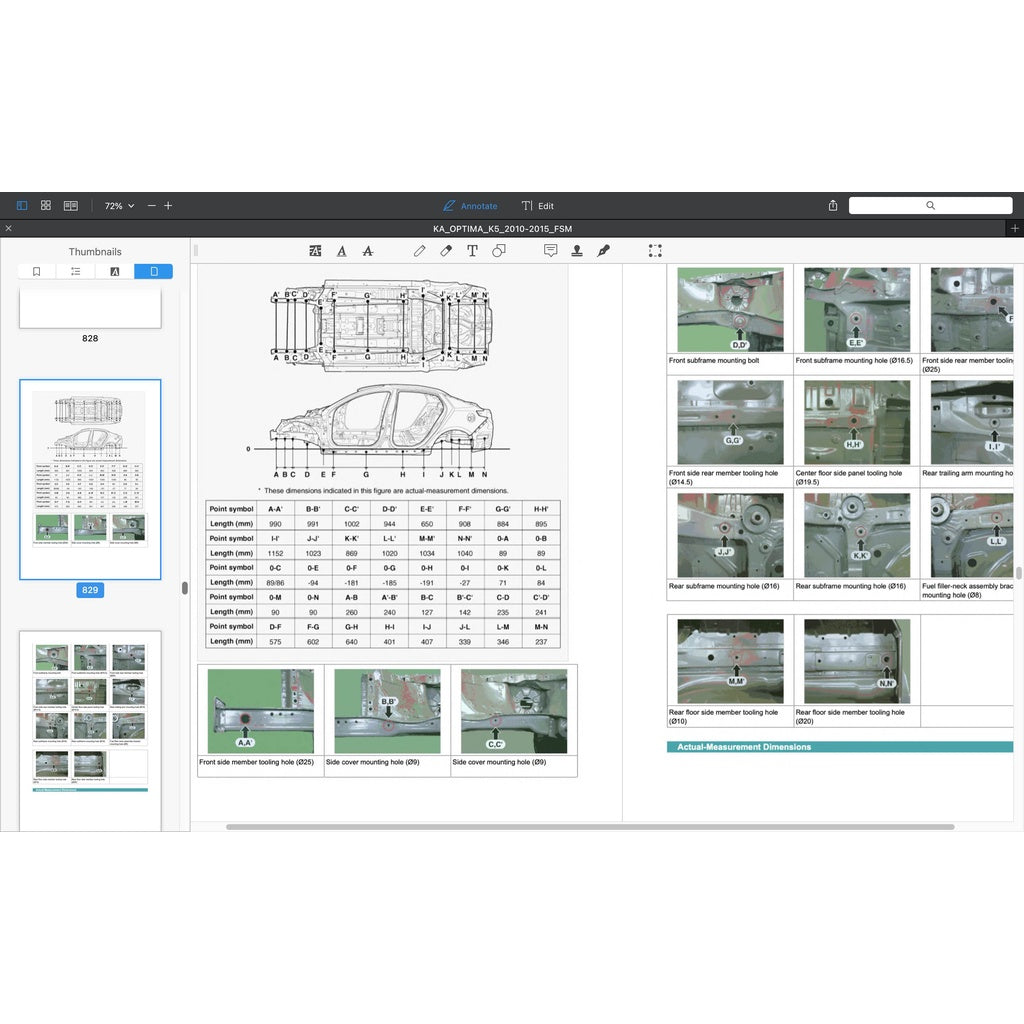Choose the eraser tool

coord(446,251)
